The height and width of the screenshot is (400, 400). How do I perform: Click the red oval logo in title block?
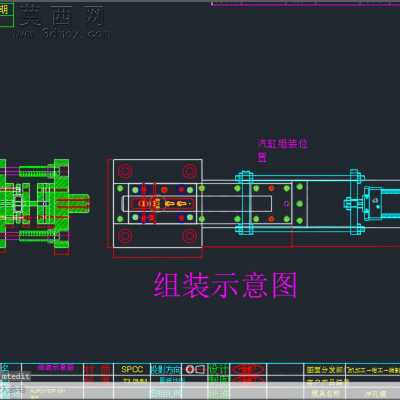(248, 370)
